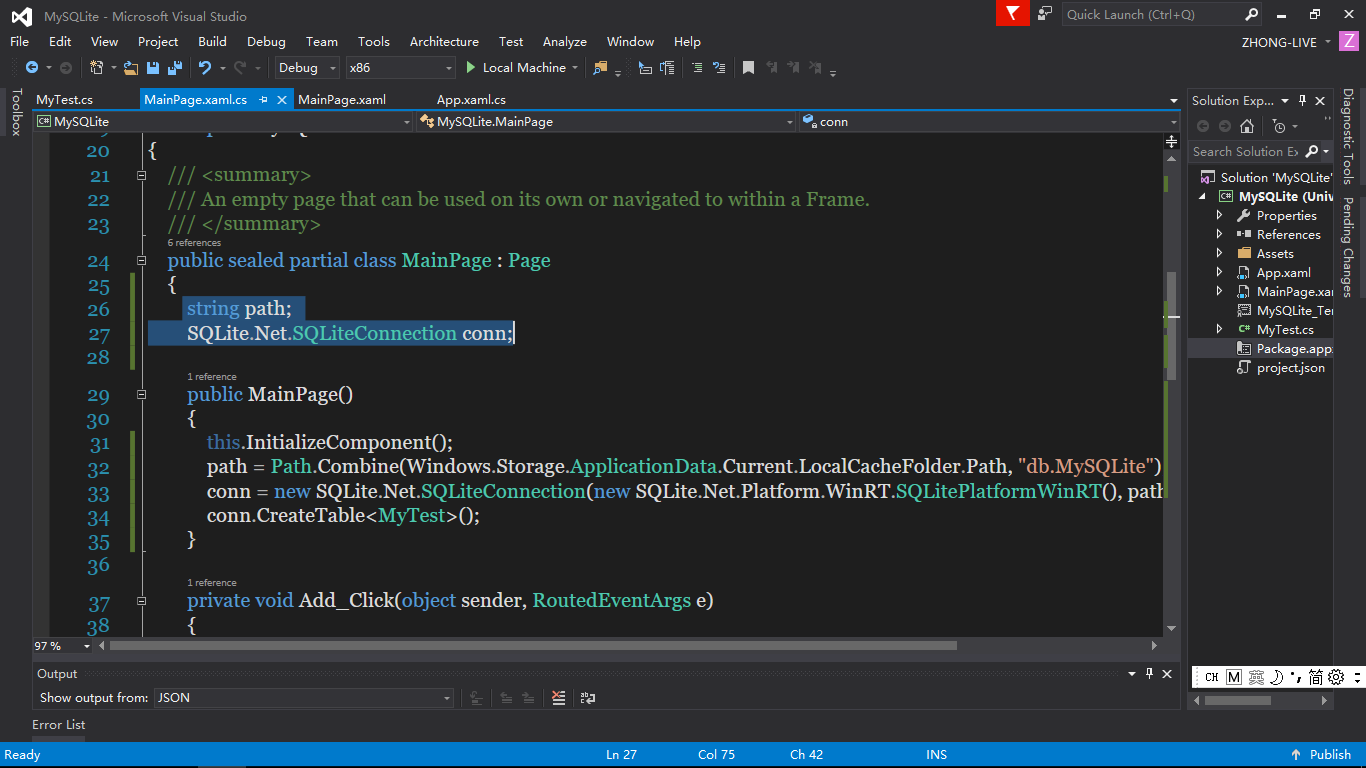Image resolution: width=1366 pixels, height=768 pixels.
Task: Clear all output with the red X icon
Action: click(558, 698)
